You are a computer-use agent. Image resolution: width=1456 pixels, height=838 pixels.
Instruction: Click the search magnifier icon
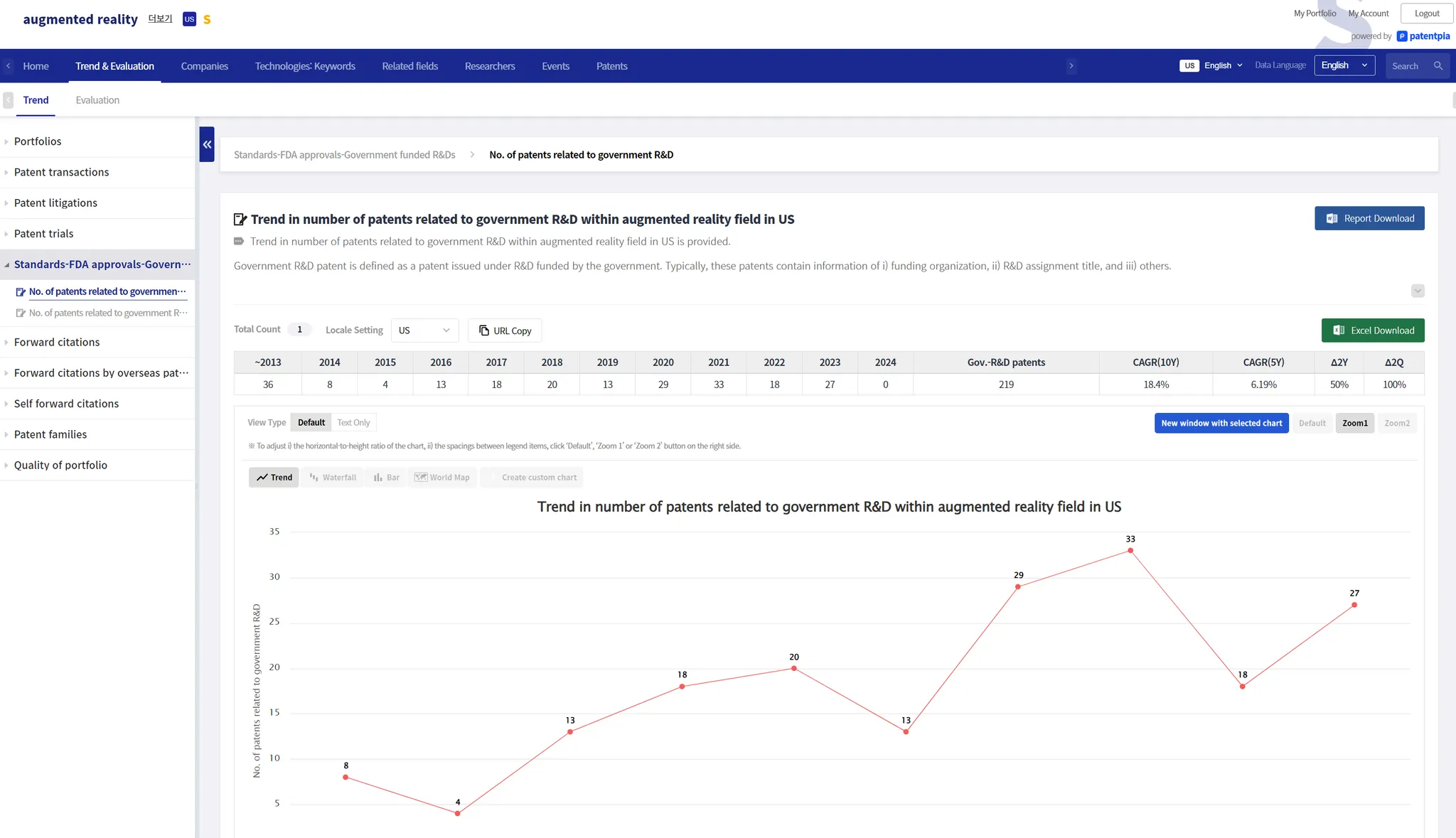point(1438,66)
